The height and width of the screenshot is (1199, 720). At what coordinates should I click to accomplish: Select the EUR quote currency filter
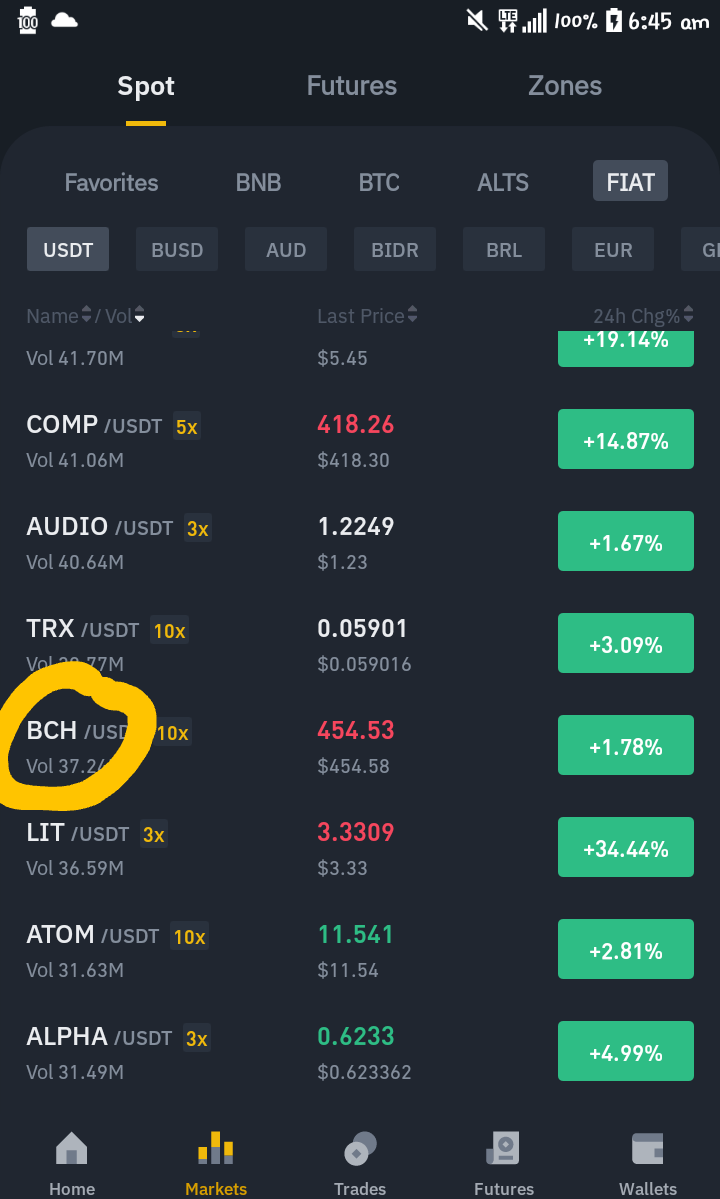(613, 249)
